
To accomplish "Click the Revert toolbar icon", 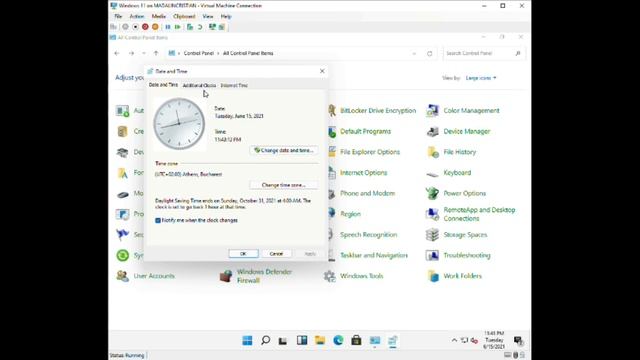I will pos(200,27).
